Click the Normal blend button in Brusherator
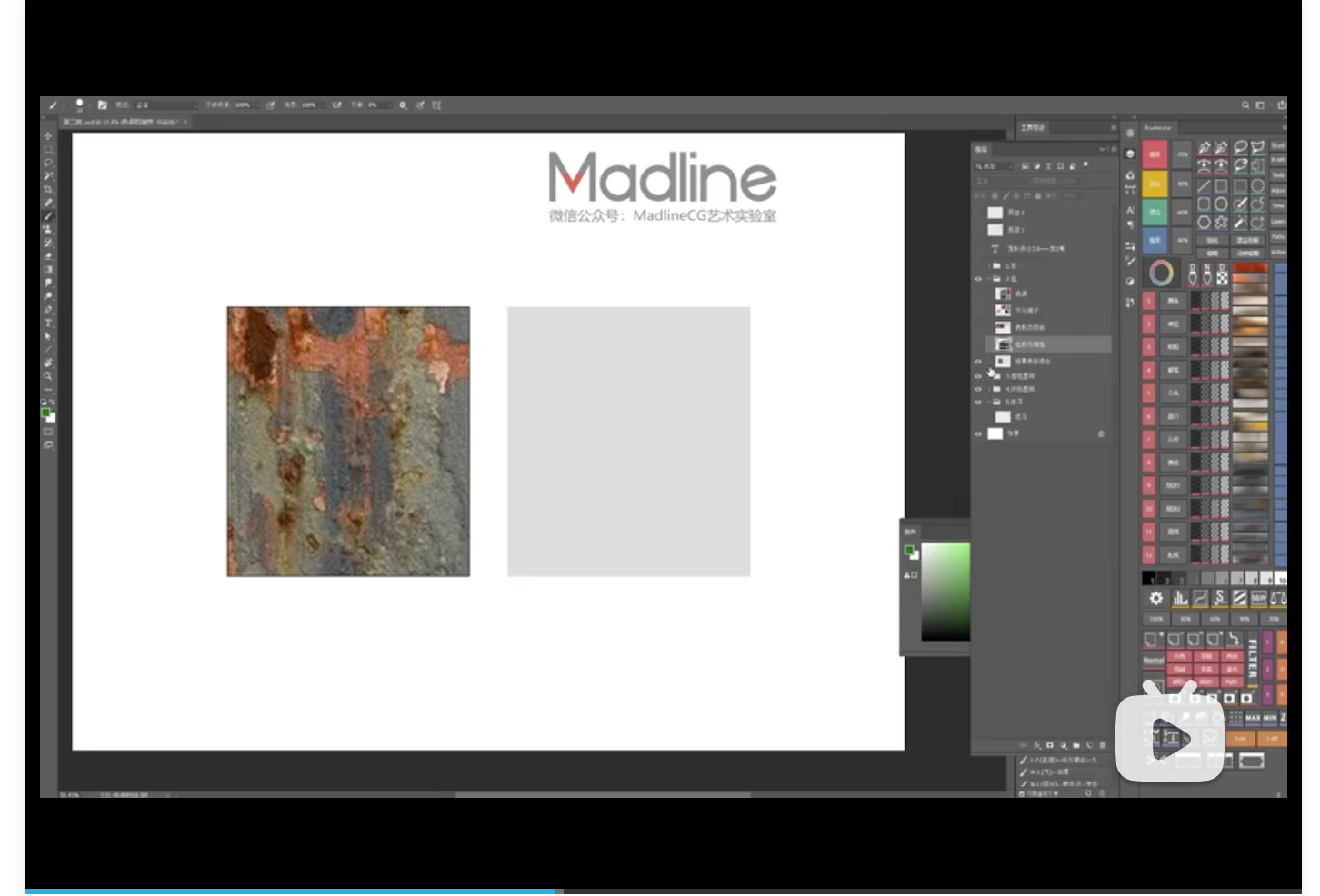This screenshot has height=896, width=1320. coord(1153,661)
